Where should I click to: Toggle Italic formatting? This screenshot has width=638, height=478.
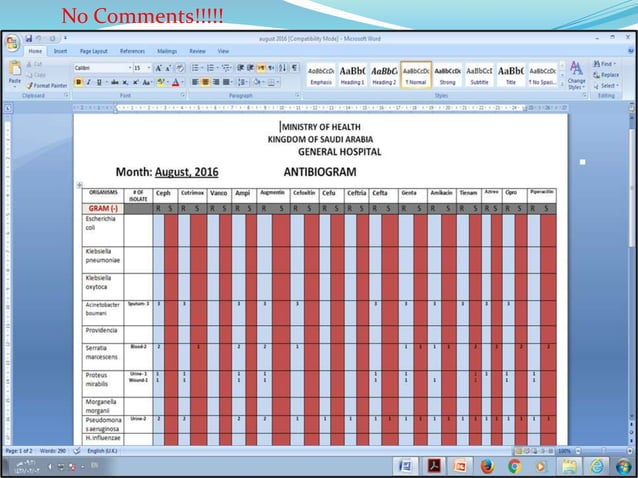[x=88, y=82]
